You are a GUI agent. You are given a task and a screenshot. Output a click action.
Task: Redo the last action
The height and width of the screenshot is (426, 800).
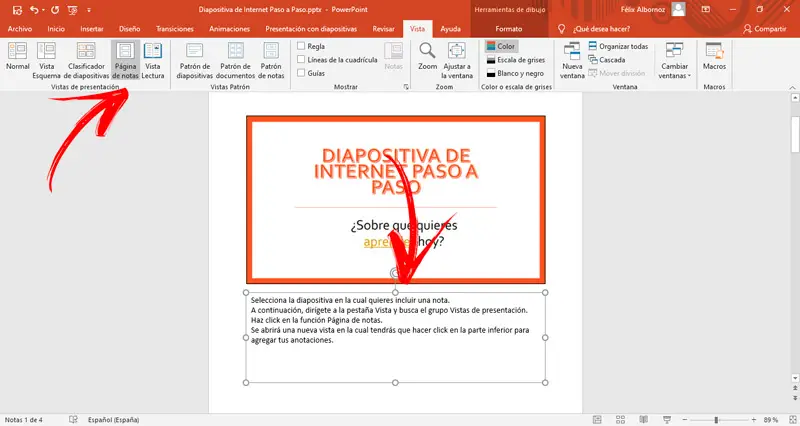(55, 10)
